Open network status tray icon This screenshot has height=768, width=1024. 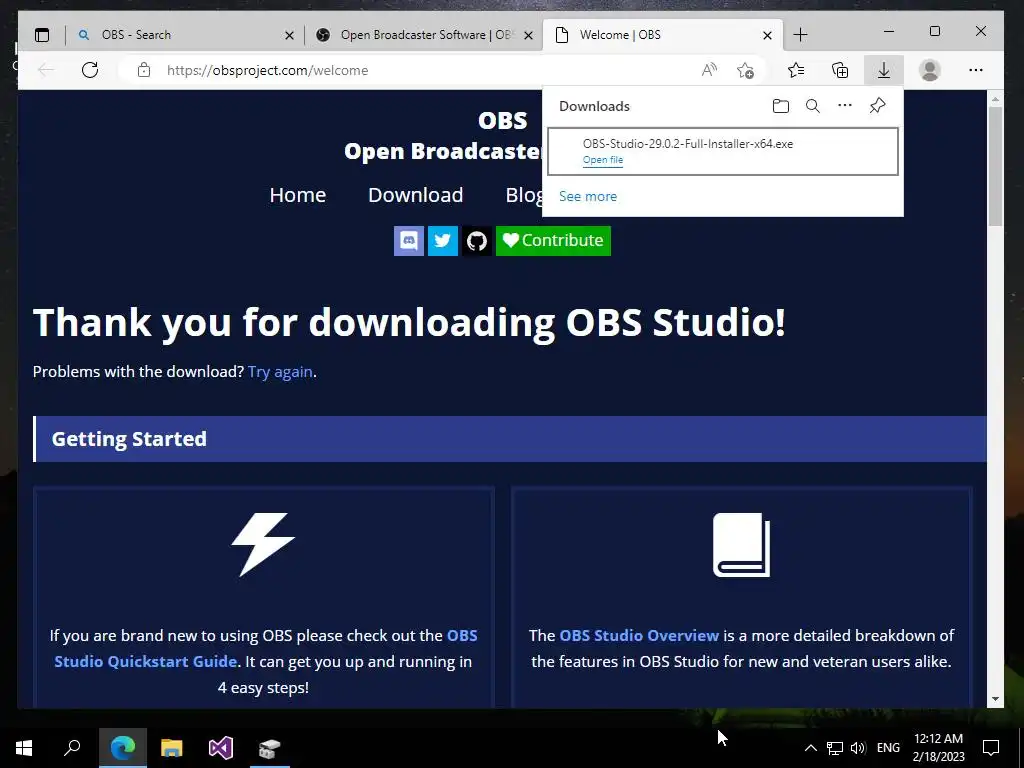tap(835, 748)
